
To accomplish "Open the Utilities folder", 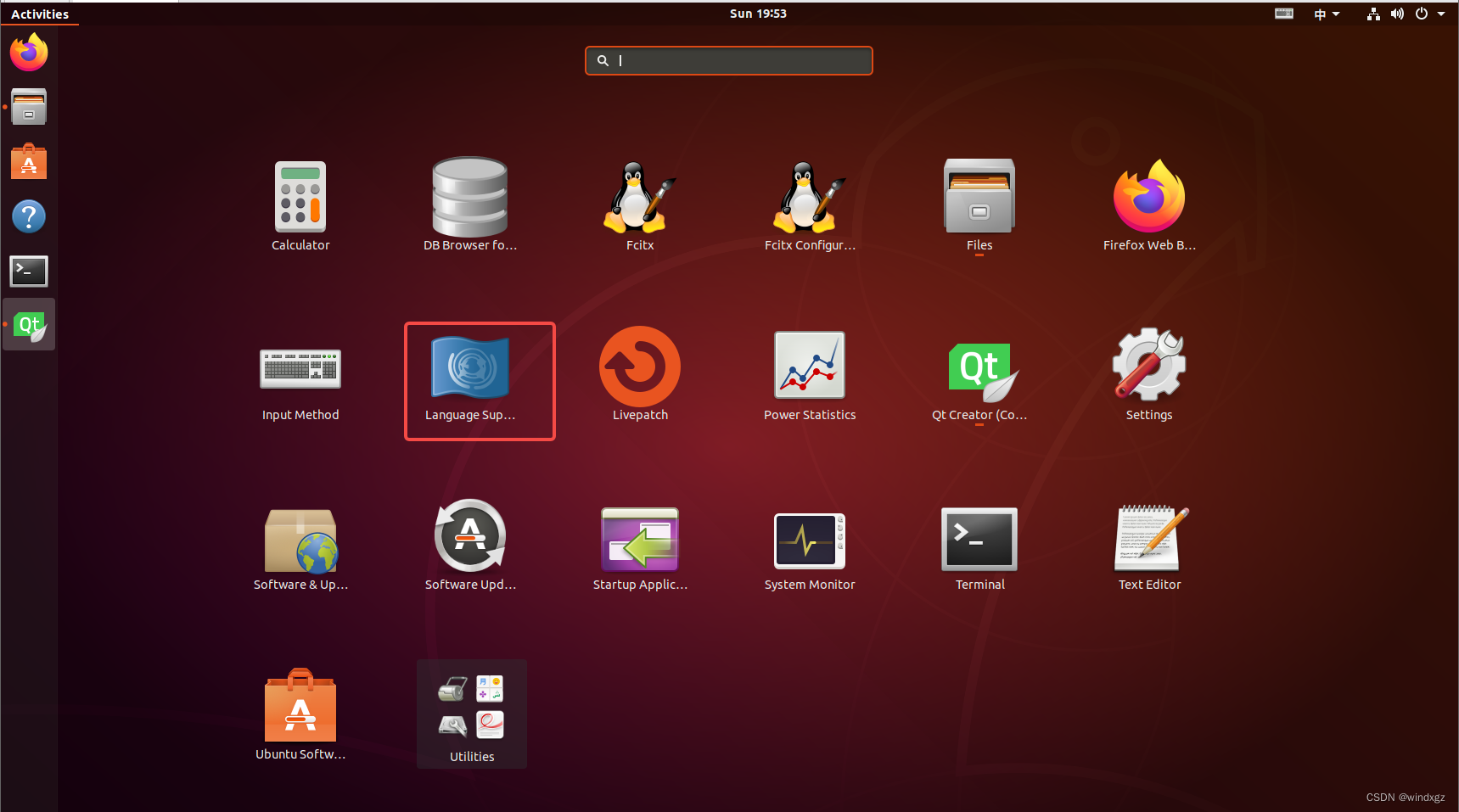I will pyautogui.click(x=472, y=714).
